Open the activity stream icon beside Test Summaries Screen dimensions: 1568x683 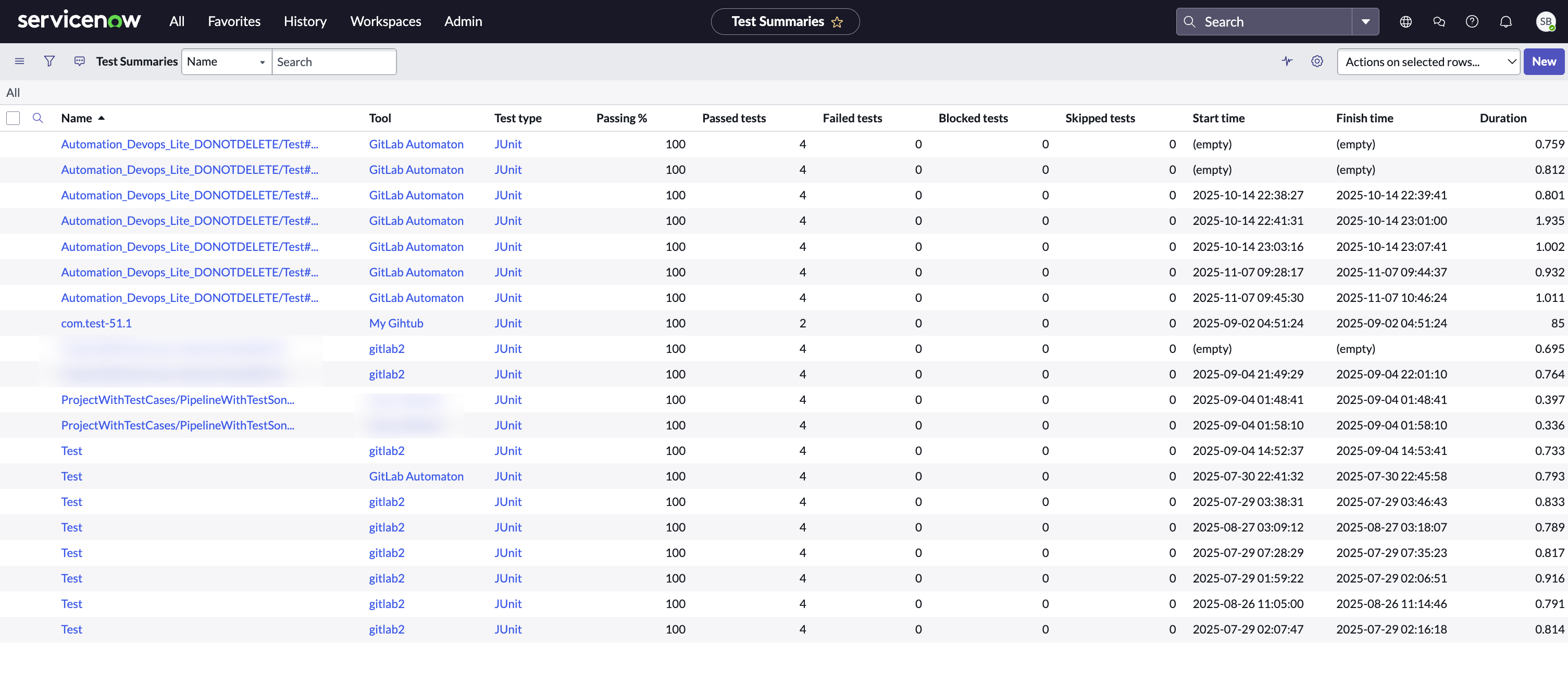(x=80, y=61)
